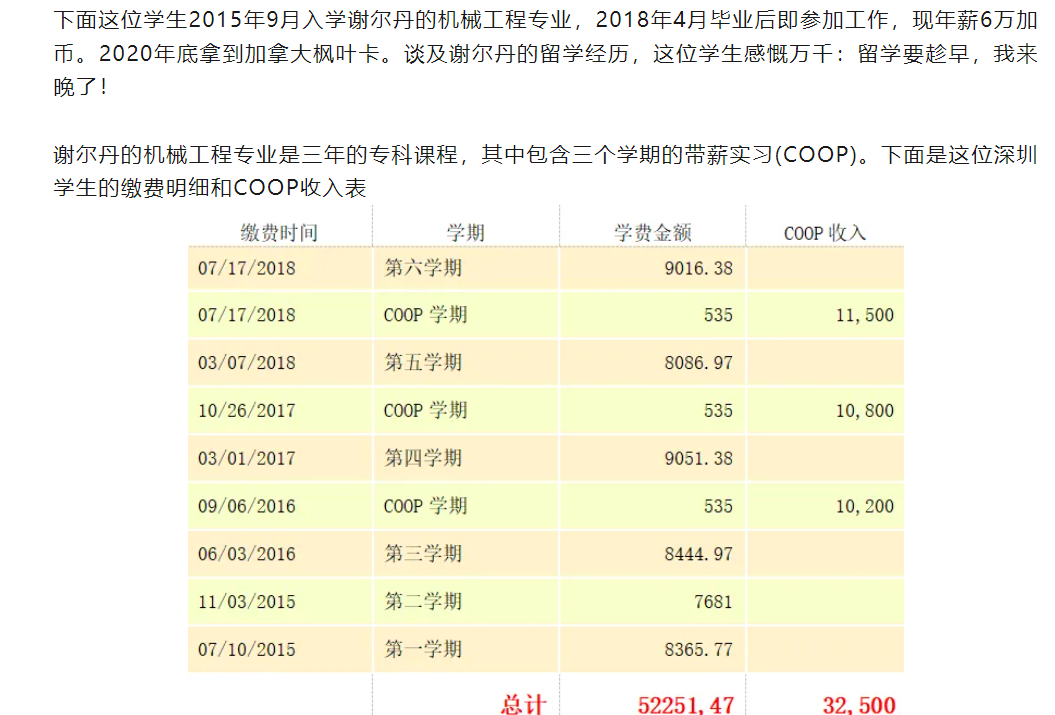Click the 10,800 COOP income cell
Screen dimensions: 1055x715
(864, 411)
